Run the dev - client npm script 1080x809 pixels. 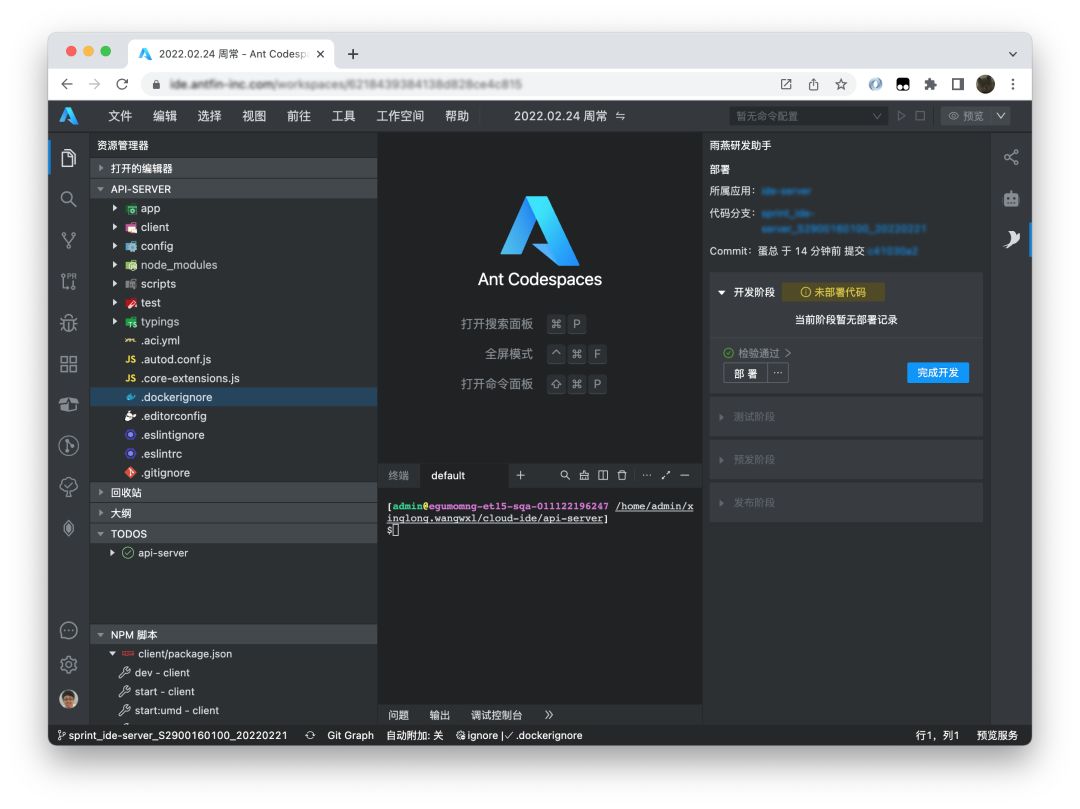point(162,673)
